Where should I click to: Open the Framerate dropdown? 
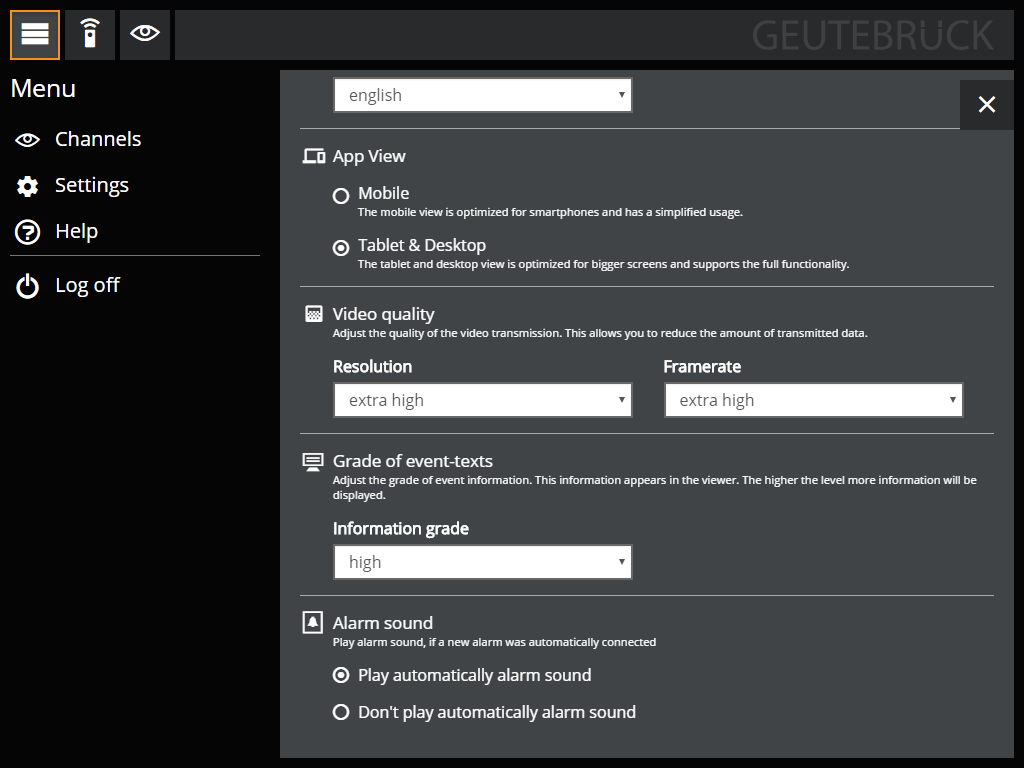(x=814, y=400)
